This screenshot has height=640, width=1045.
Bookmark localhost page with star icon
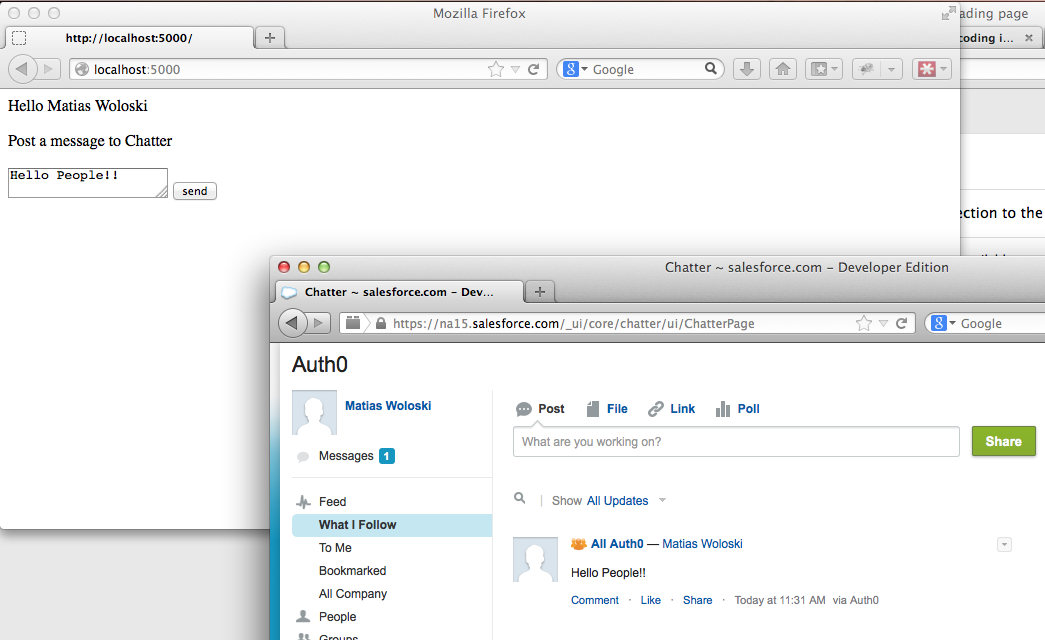(495, 69)
